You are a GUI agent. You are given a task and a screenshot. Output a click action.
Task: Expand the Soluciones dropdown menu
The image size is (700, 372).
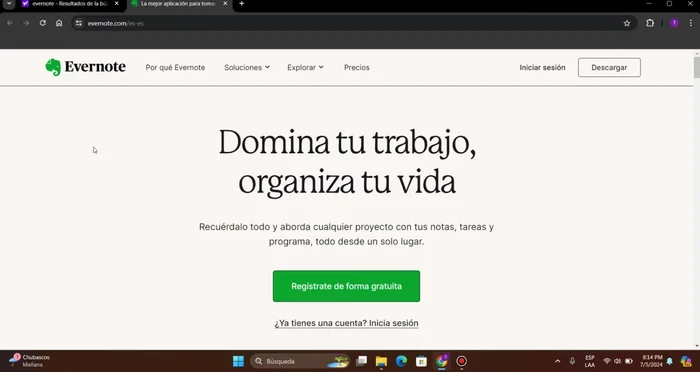click(247, 67)
